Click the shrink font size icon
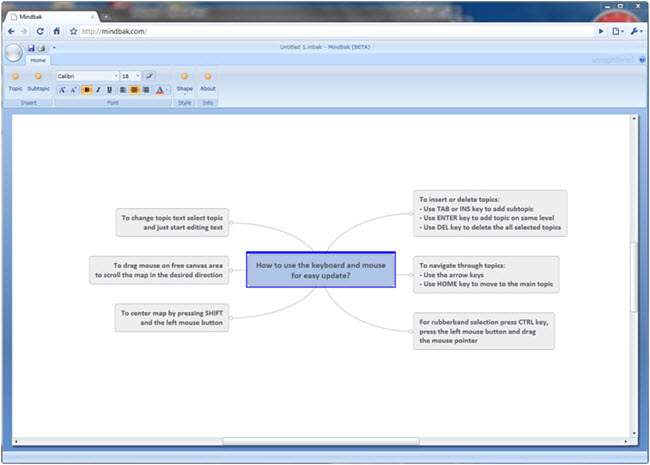 [x=74, y=90]
